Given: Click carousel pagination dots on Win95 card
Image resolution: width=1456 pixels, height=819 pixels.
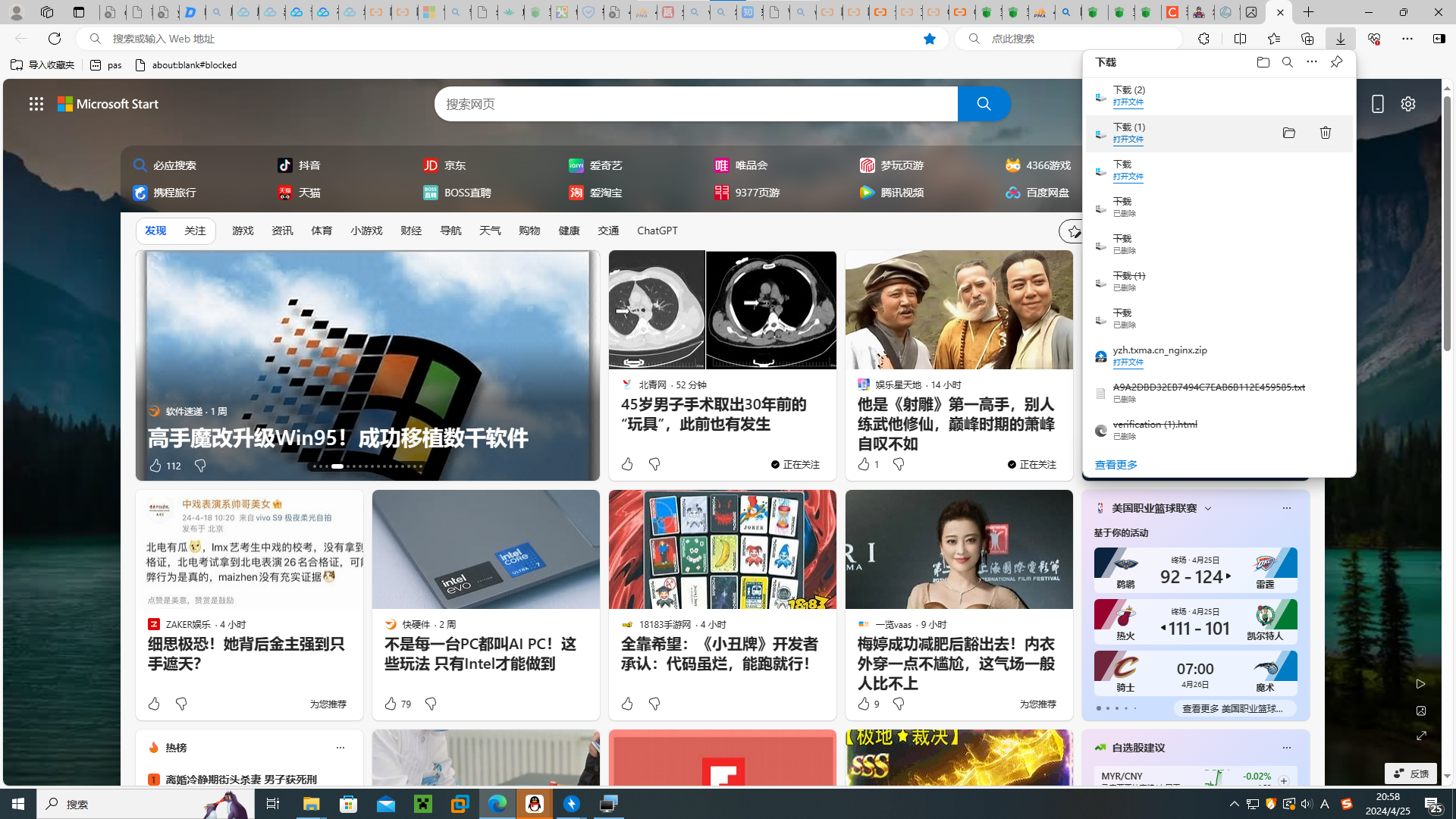Looking at the screenshot, I should [x=368, y=466].
